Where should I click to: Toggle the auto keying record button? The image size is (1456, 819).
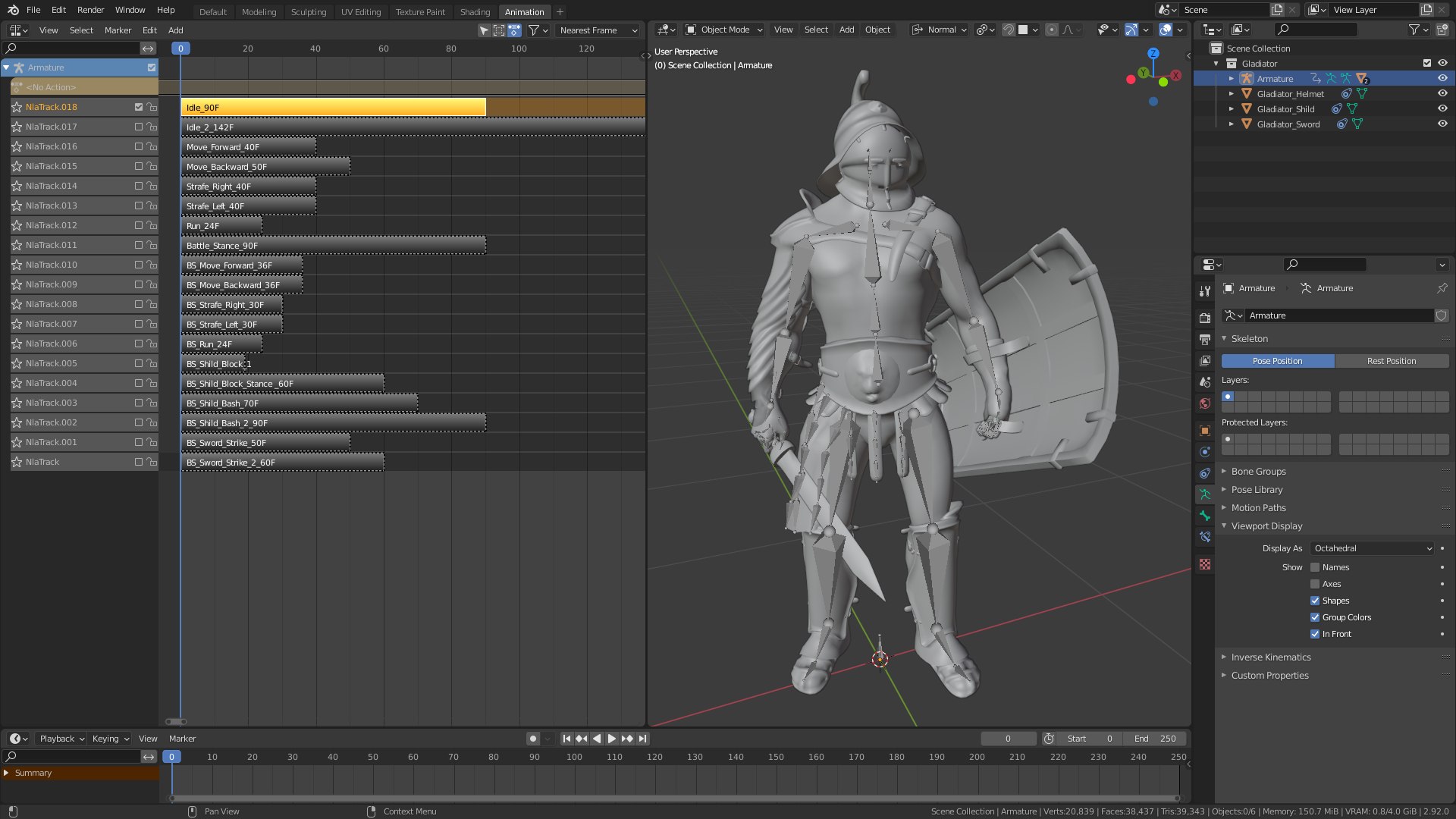[x=533, y=739]
